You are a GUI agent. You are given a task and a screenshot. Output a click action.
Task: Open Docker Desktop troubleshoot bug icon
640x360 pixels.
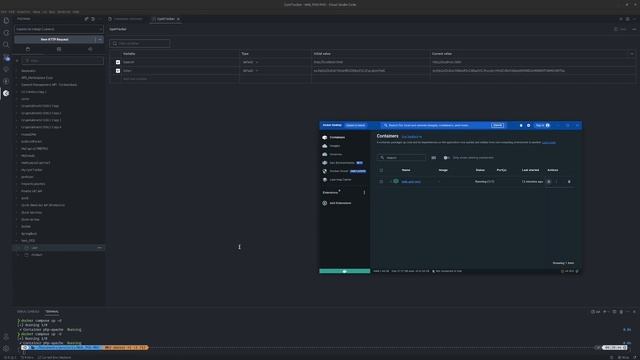coord(521,126)
